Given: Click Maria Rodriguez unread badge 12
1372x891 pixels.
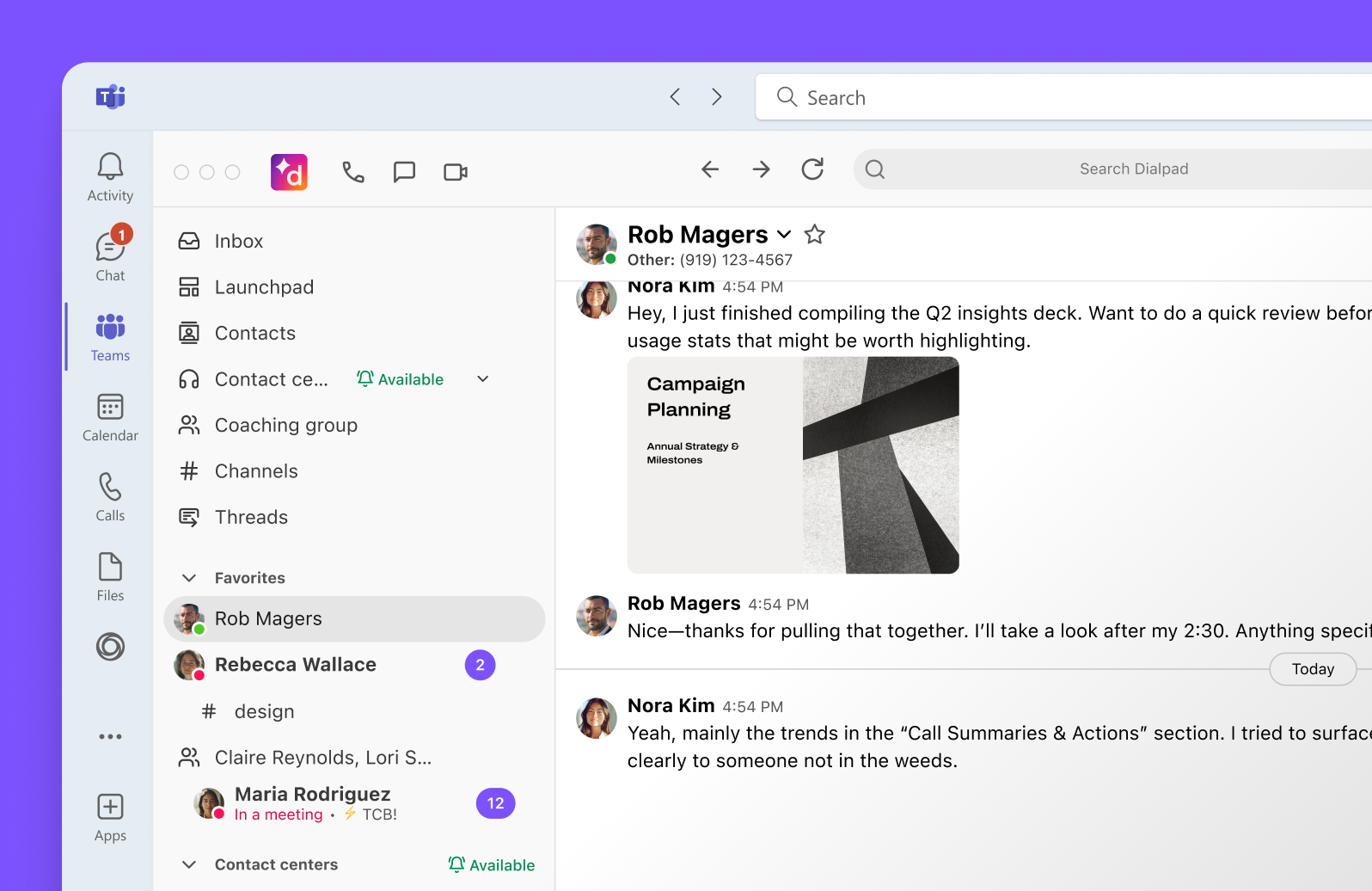Looking at the screenshot, I should pos(496,803).
